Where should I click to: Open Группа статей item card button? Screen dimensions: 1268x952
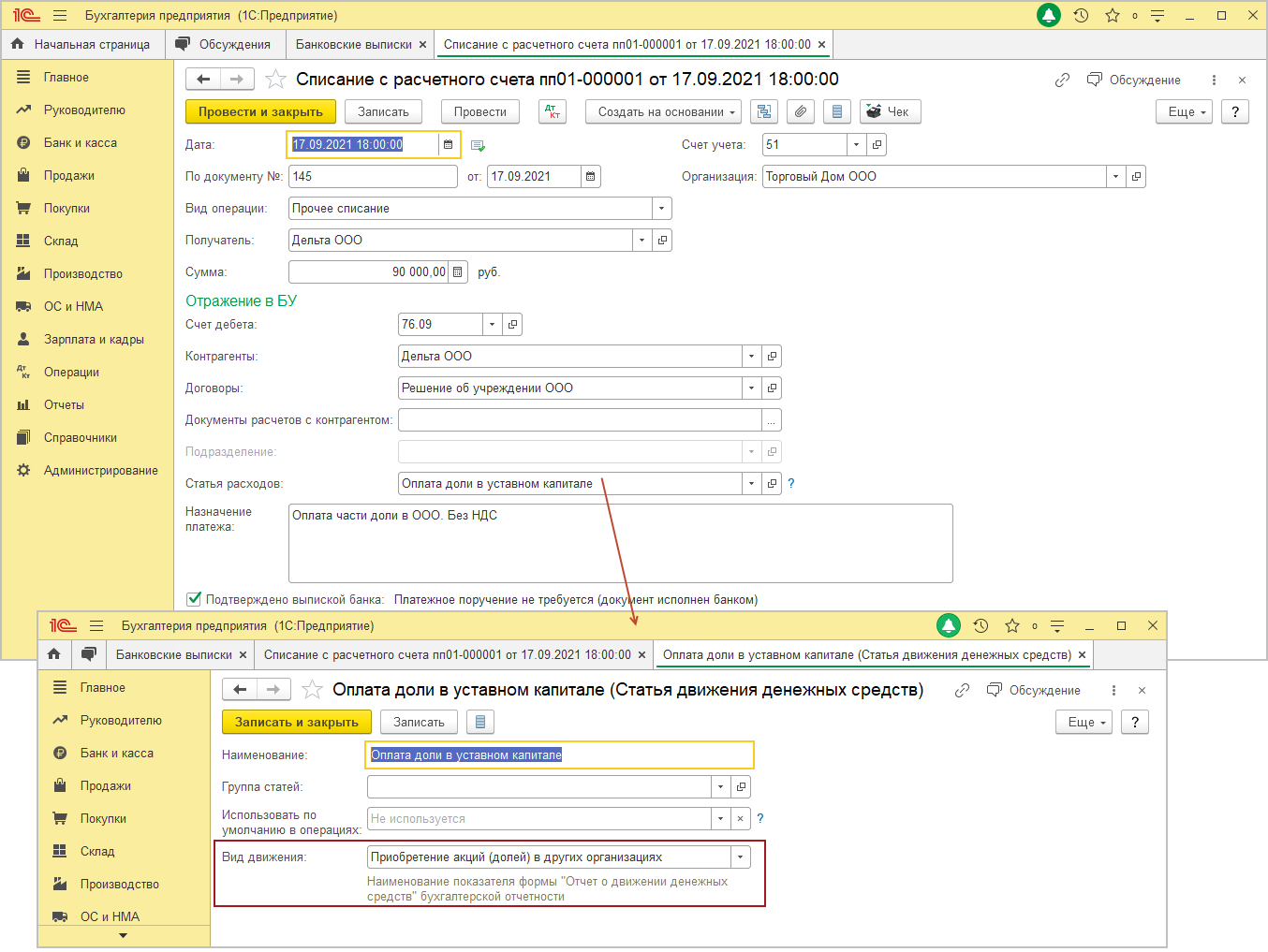click(x=741, y=786)
